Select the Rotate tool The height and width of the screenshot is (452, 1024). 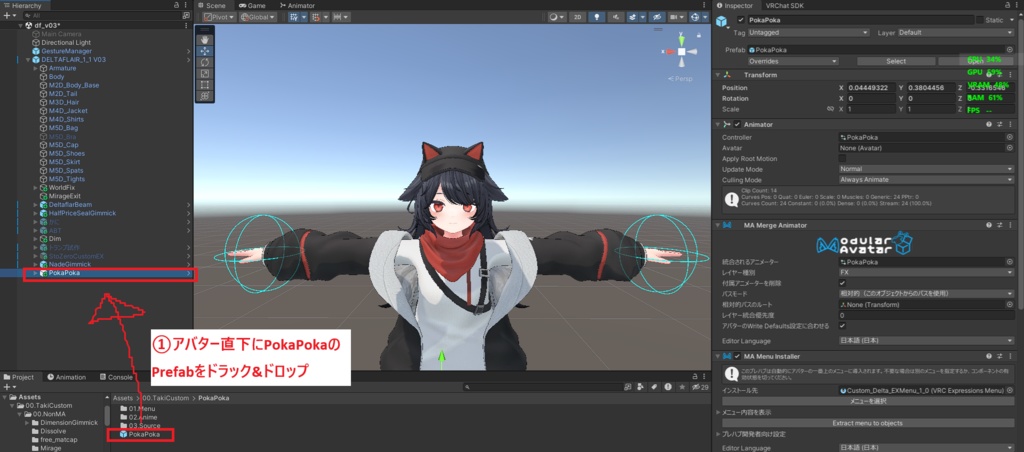[205, 62]
